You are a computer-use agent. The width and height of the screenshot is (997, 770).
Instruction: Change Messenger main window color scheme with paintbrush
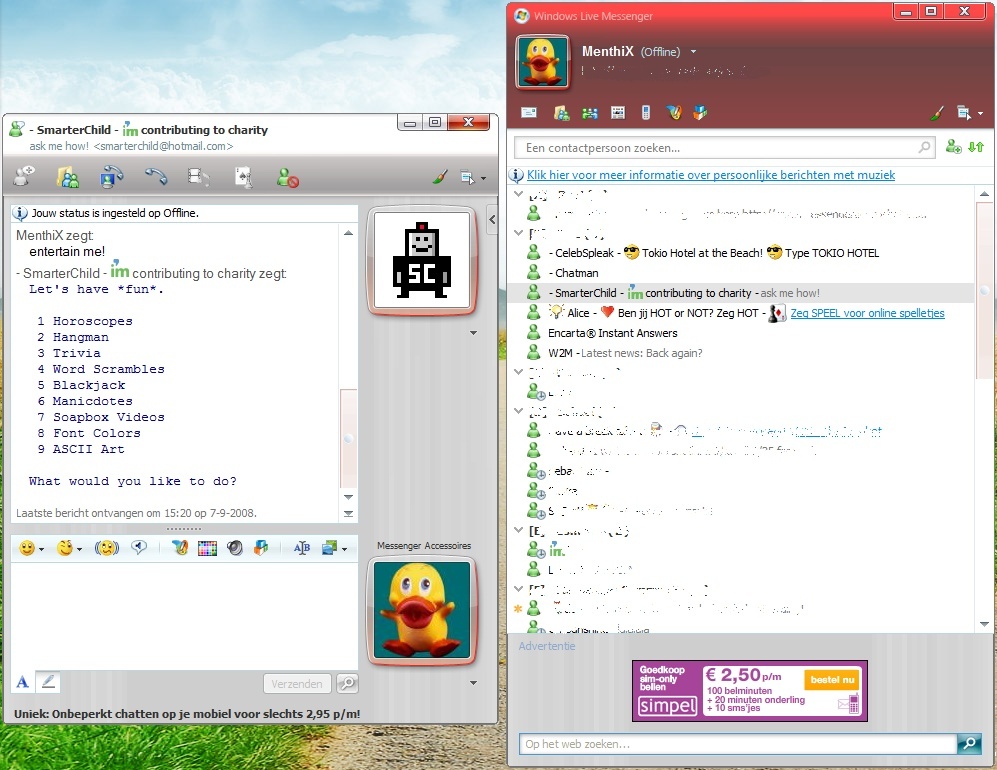click(936, 114)
